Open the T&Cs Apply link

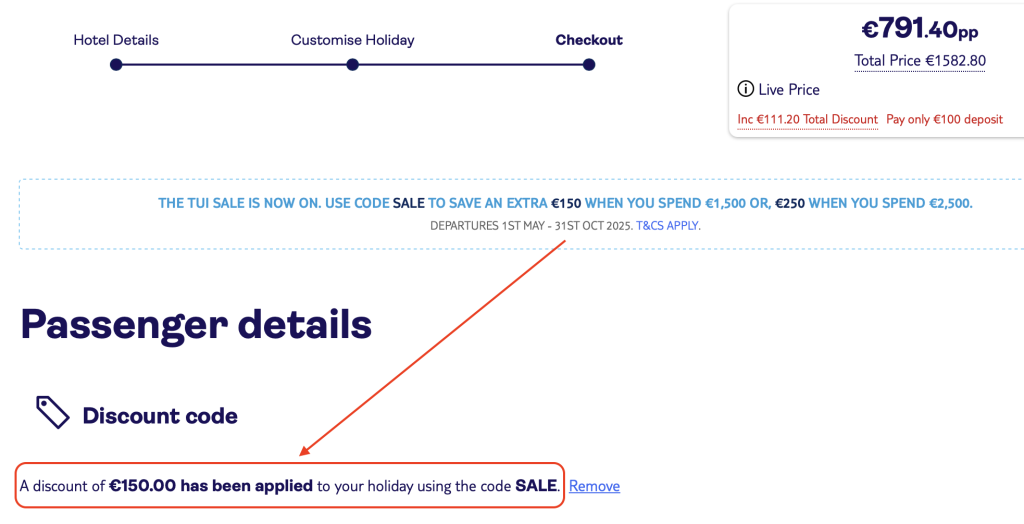667,225
